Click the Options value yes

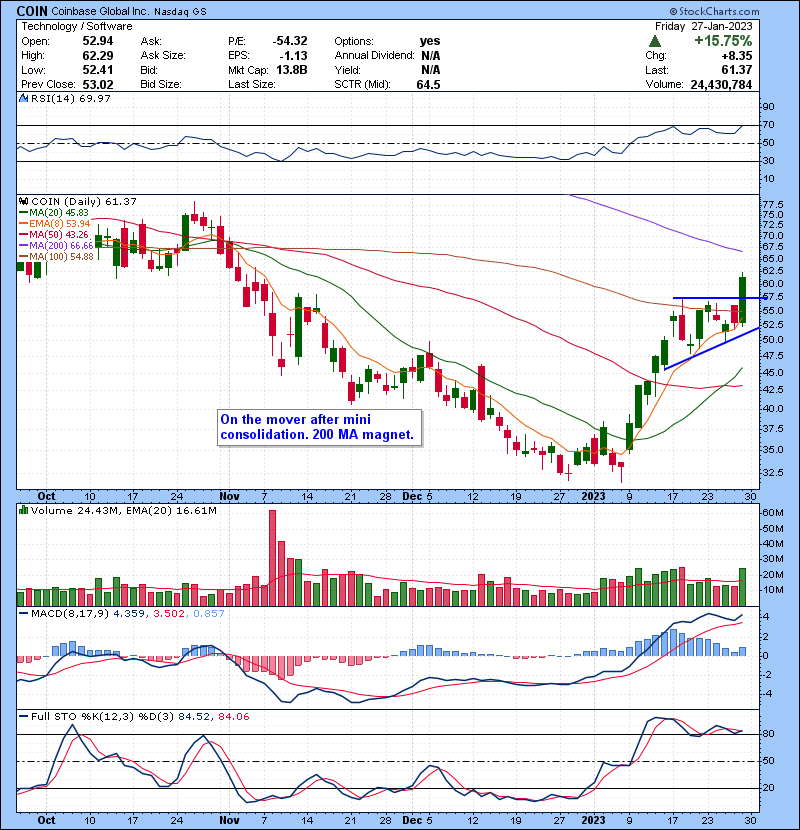tap(430, 41)
